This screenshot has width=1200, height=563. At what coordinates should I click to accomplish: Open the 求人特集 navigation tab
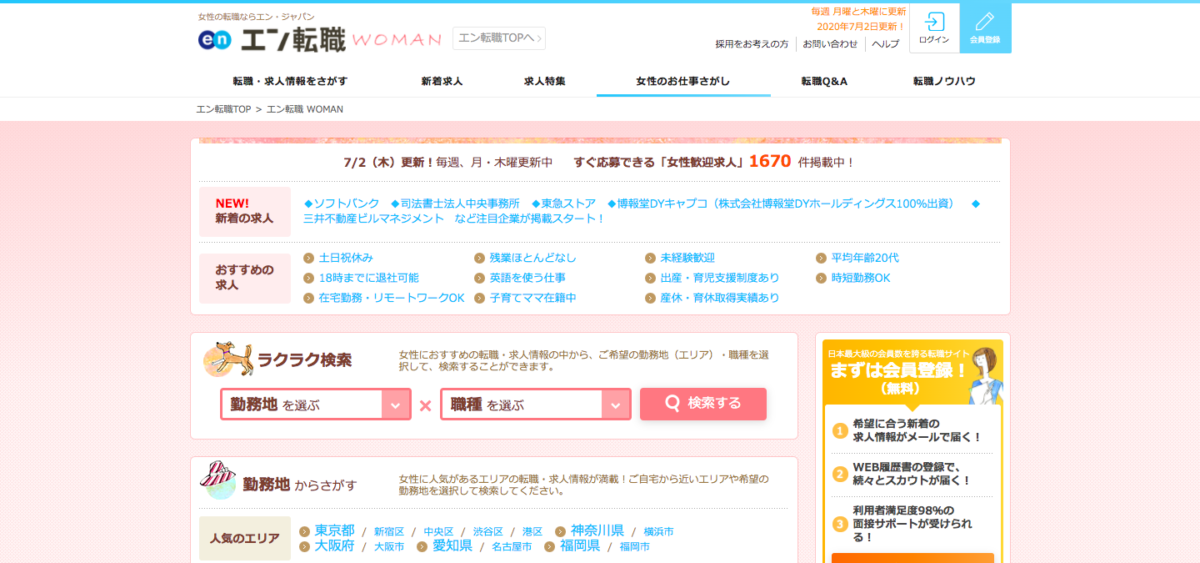(x=544, y=81)
